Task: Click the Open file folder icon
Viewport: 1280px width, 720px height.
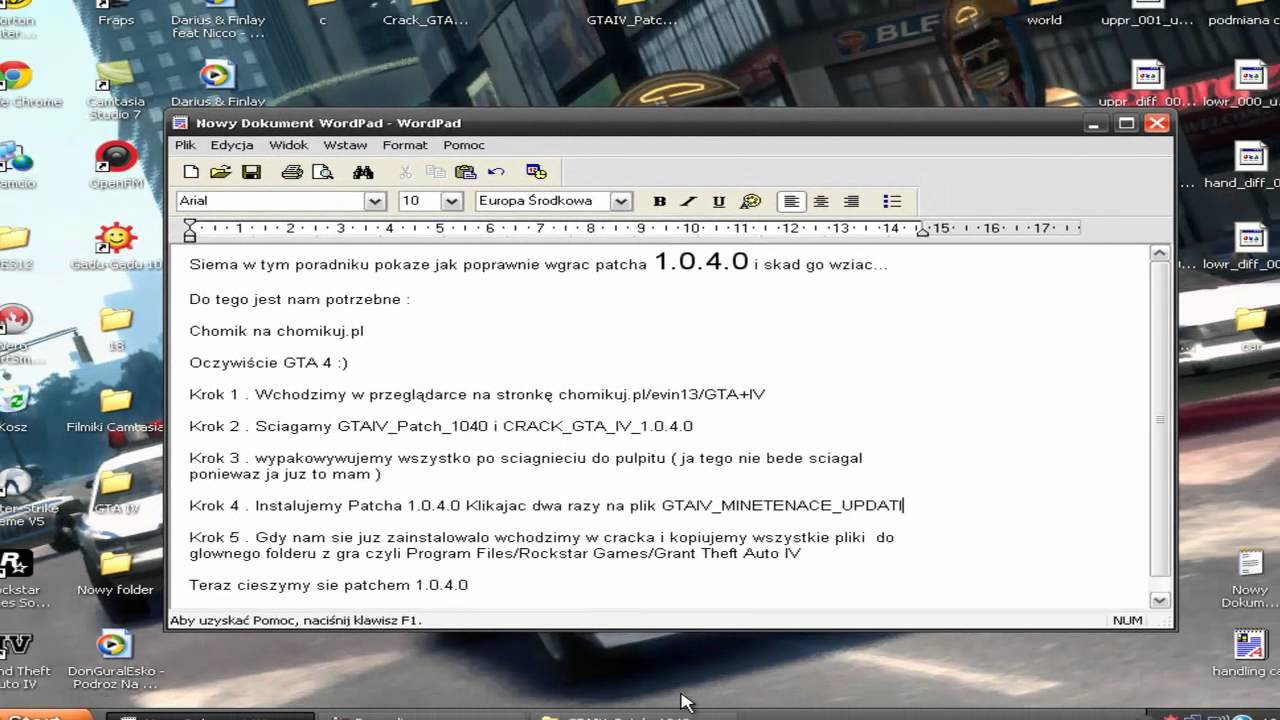Action: 221,172
